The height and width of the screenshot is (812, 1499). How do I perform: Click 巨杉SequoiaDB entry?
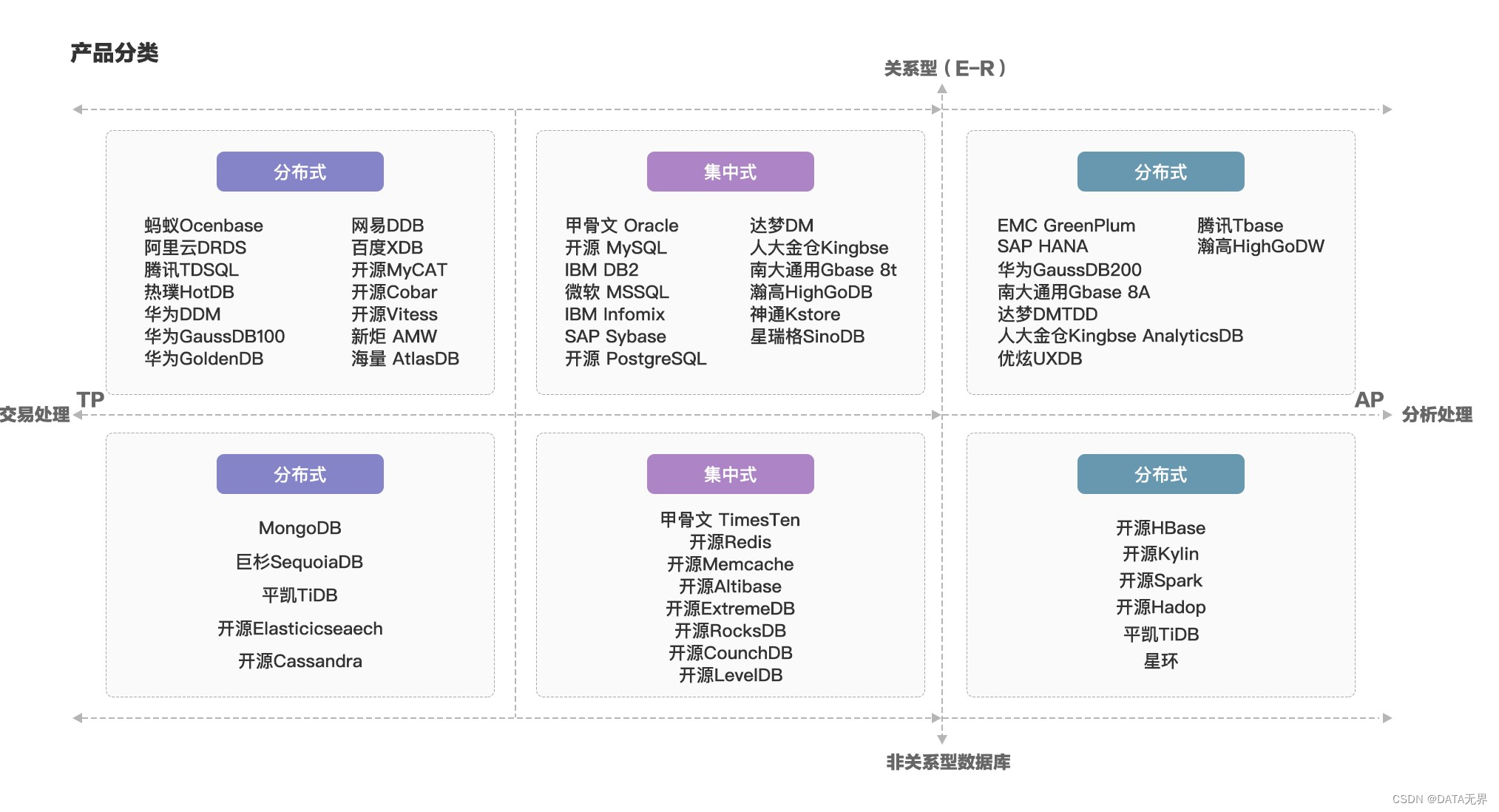300,562
